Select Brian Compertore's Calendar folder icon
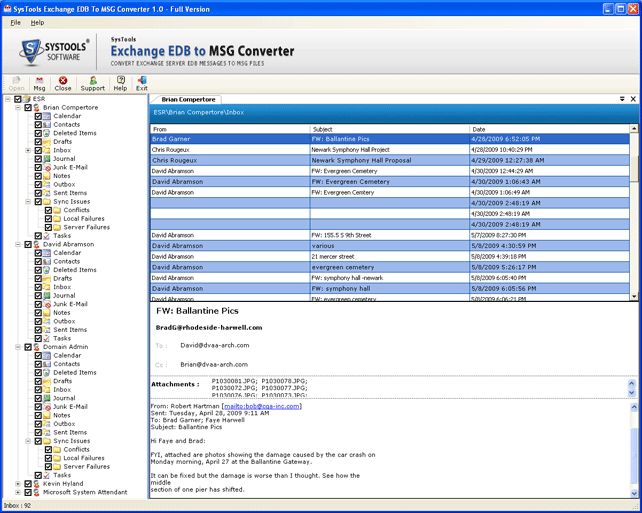Screen dimensions: 642x513 pyautogui.click(x=47, y=116)
